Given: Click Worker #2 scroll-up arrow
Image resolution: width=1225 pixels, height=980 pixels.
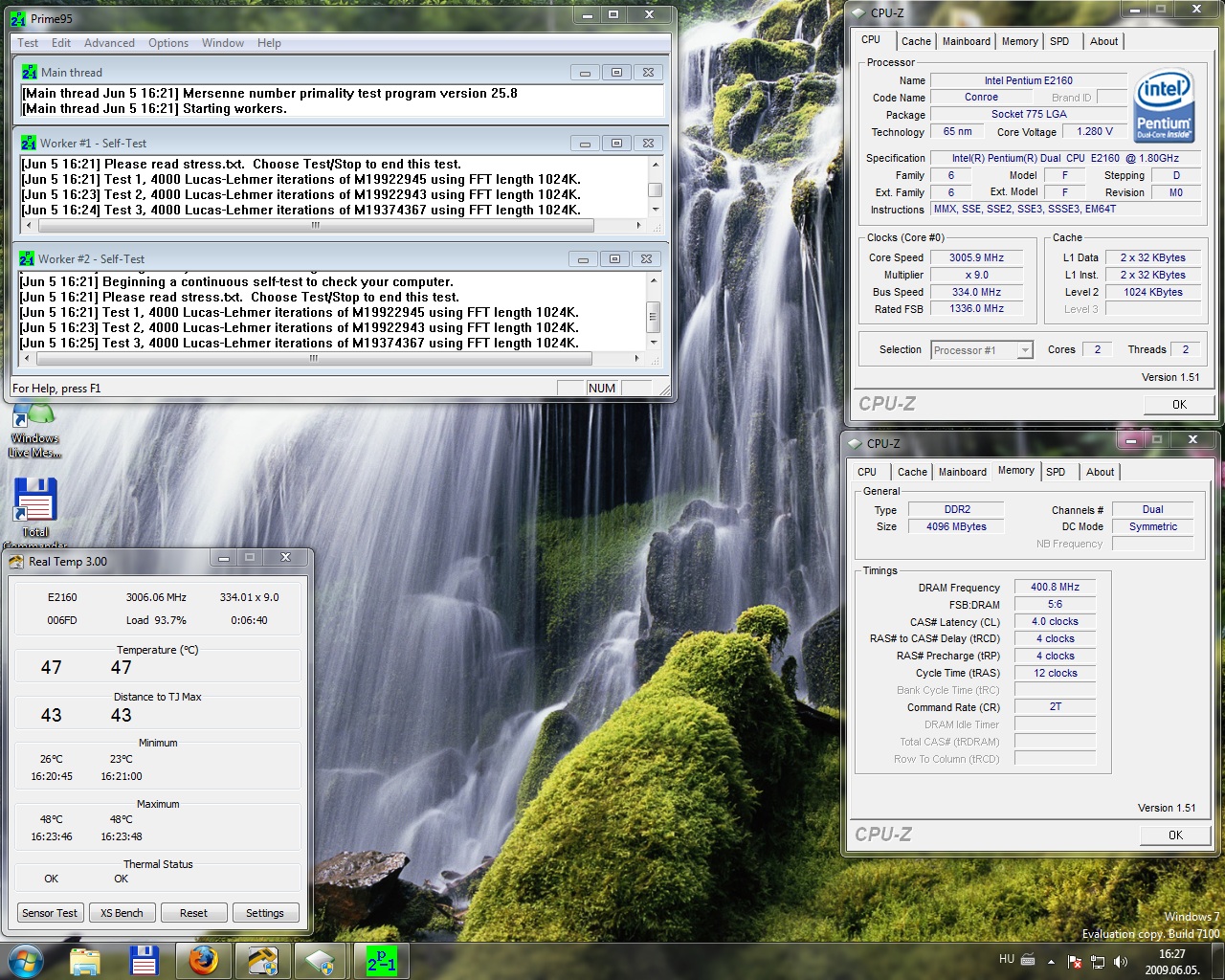Looking at the screenshot, I should [x=654, y=280].
